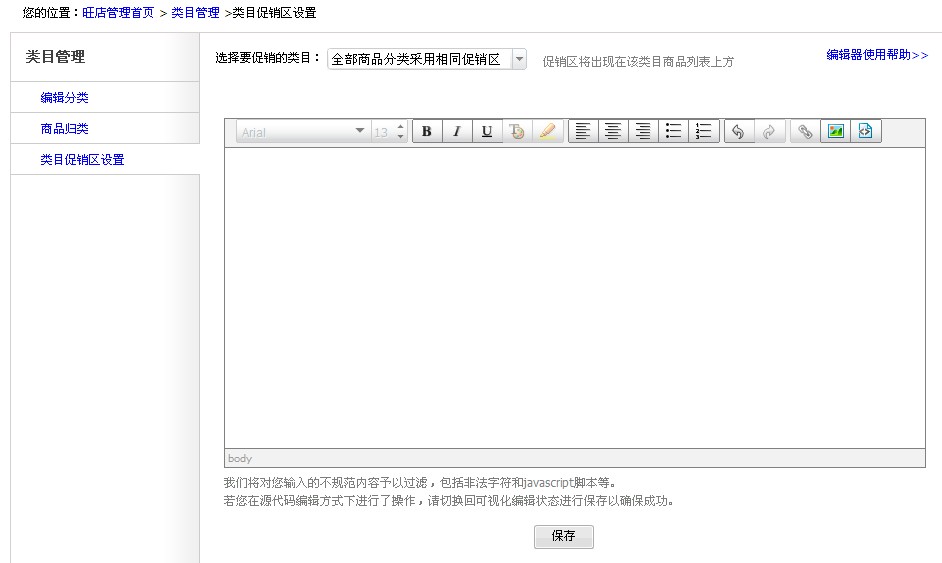
Task: Toggle bold formatting in editor toolbar
Action: coord(427,132)
